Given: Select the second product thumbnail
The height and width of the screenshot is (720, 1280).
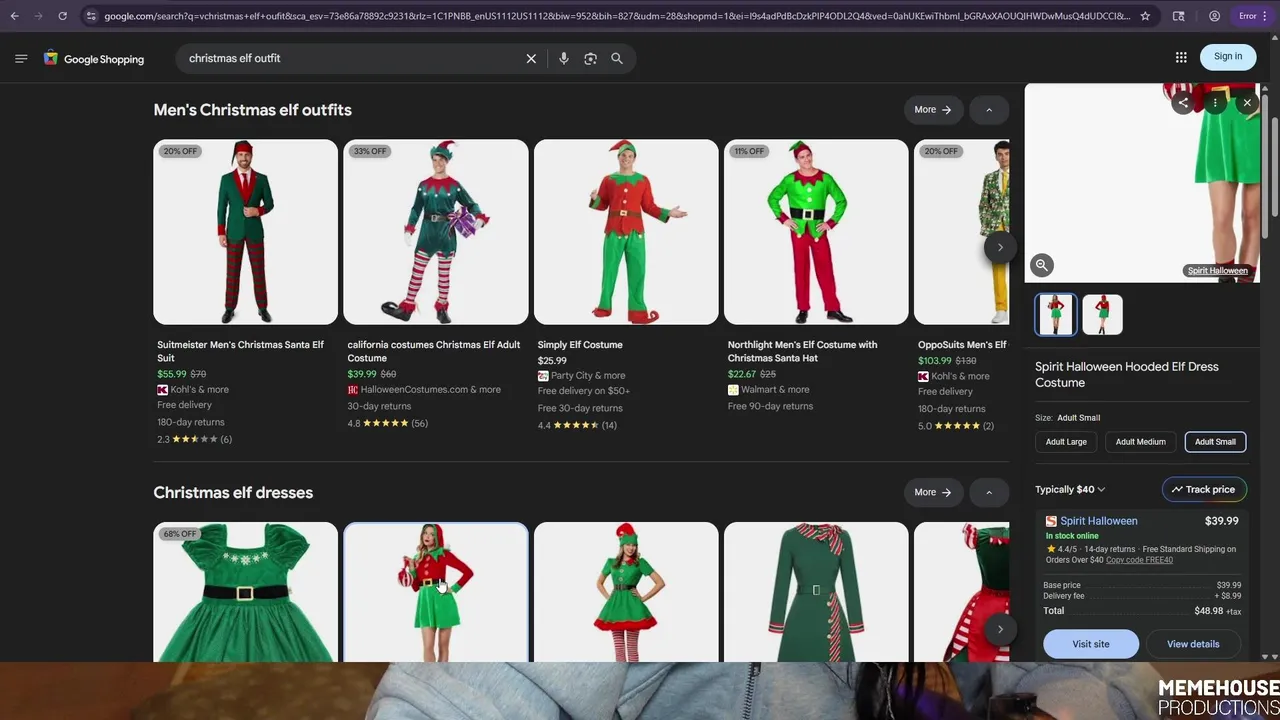Looking at the screenshot, I should (1102, 314).
